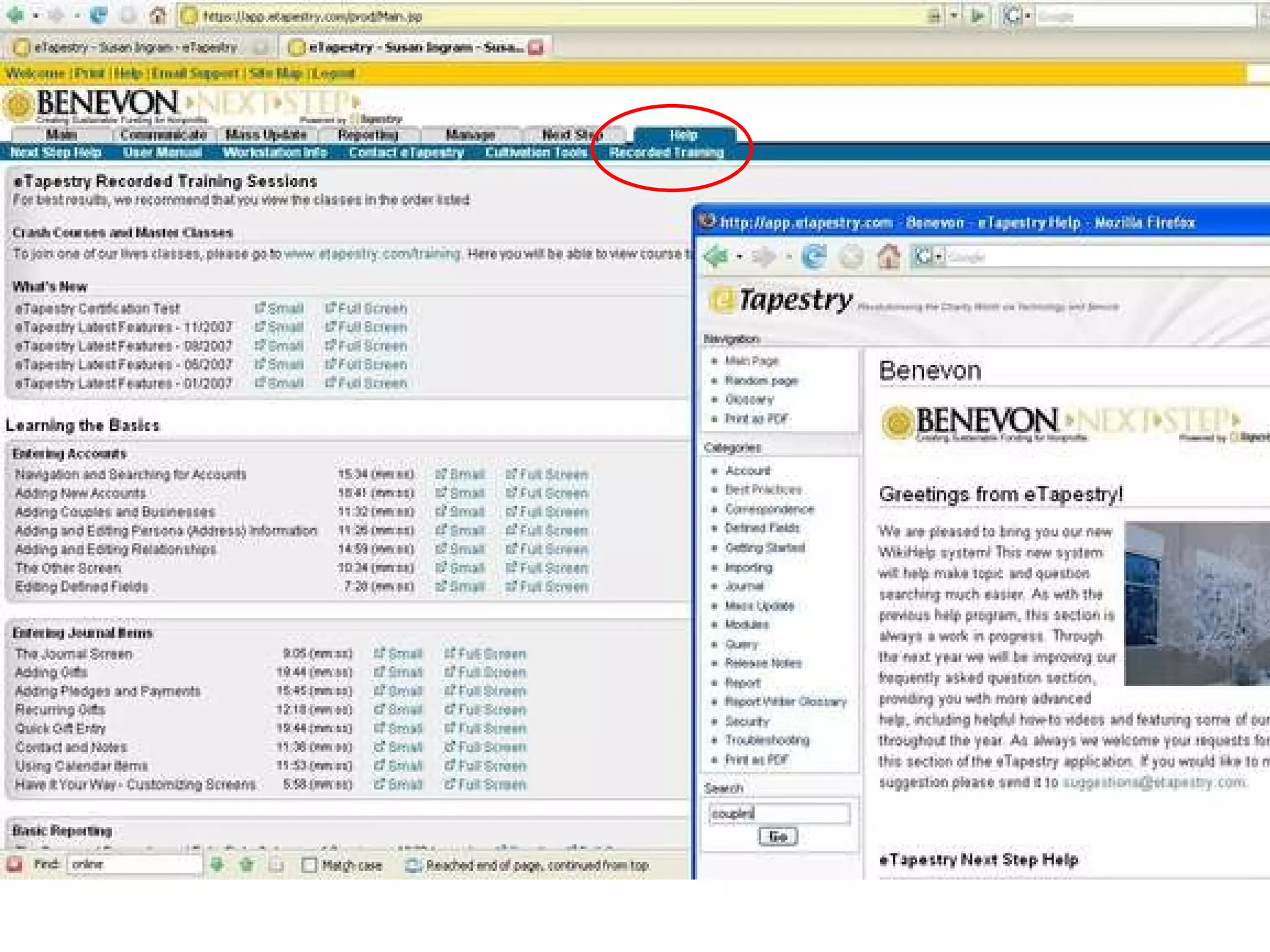Click the wiki search field containing couples
Image resolution: width=1270 pixels, height=952 pixels.
pos(779,813)
